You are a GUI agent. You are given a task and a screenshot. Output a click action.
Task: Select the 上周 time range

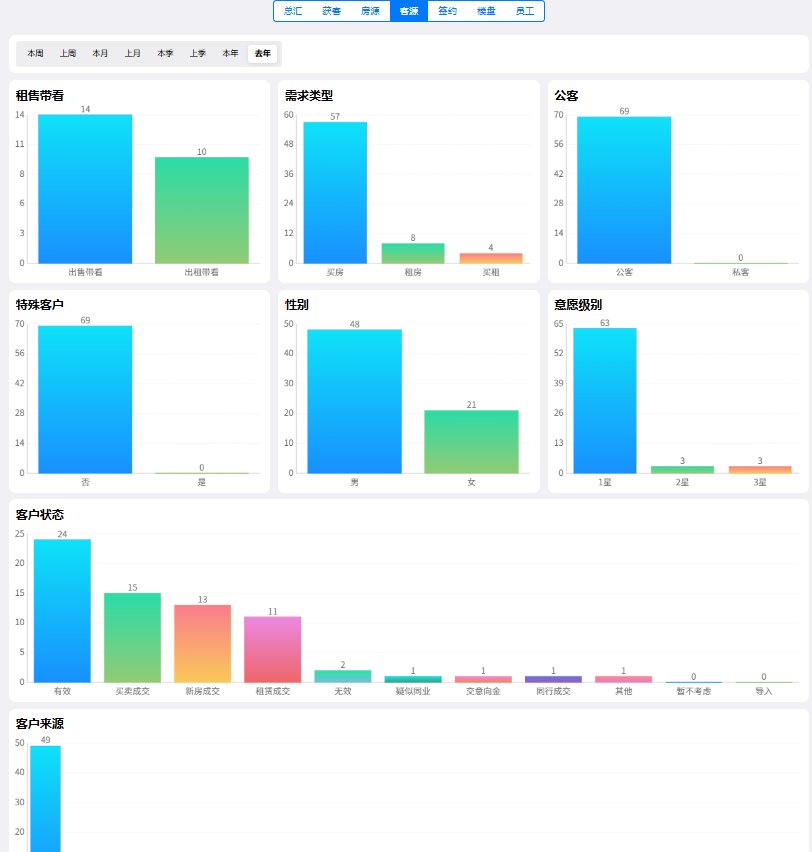click(x=68, y=53)
